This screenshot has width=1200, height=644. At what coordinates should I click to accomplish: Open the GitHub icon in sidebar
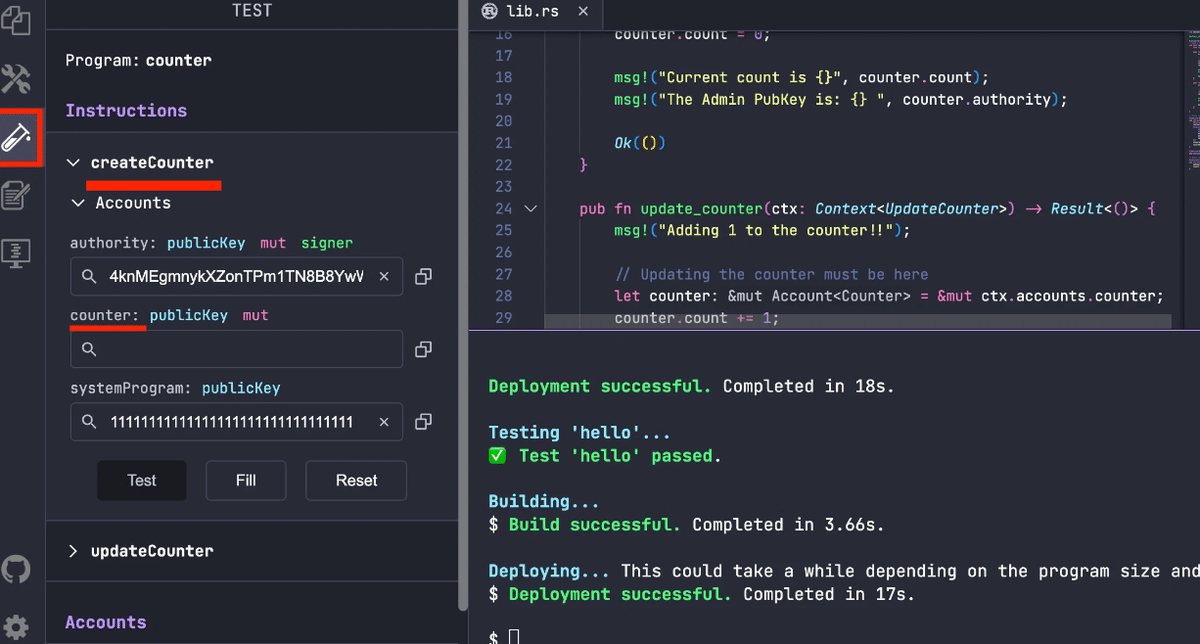click(16, 570)
